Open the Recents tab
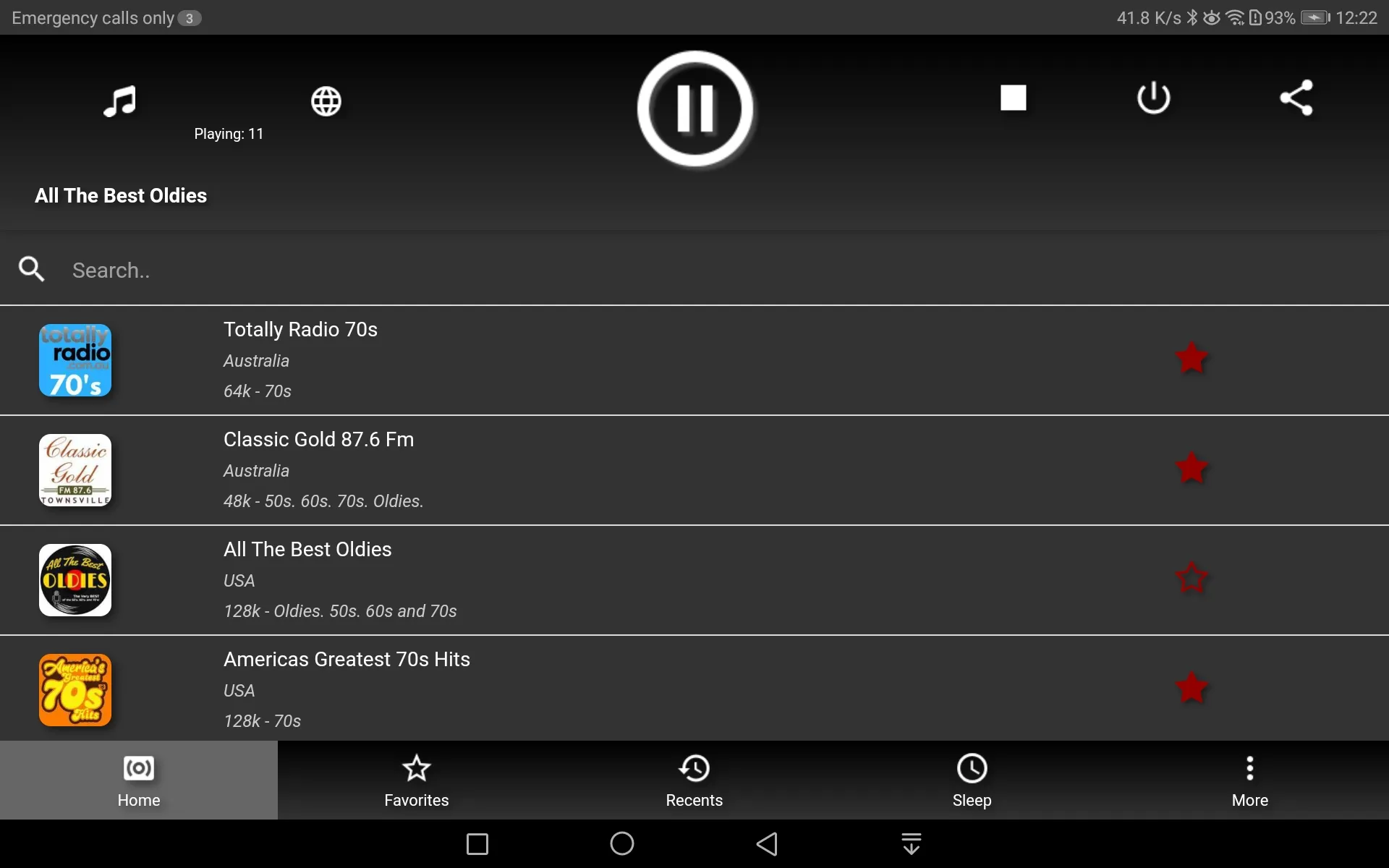The height and width of the screenshot is (868, 1389). pyautogui.click(x=694, y=780)
